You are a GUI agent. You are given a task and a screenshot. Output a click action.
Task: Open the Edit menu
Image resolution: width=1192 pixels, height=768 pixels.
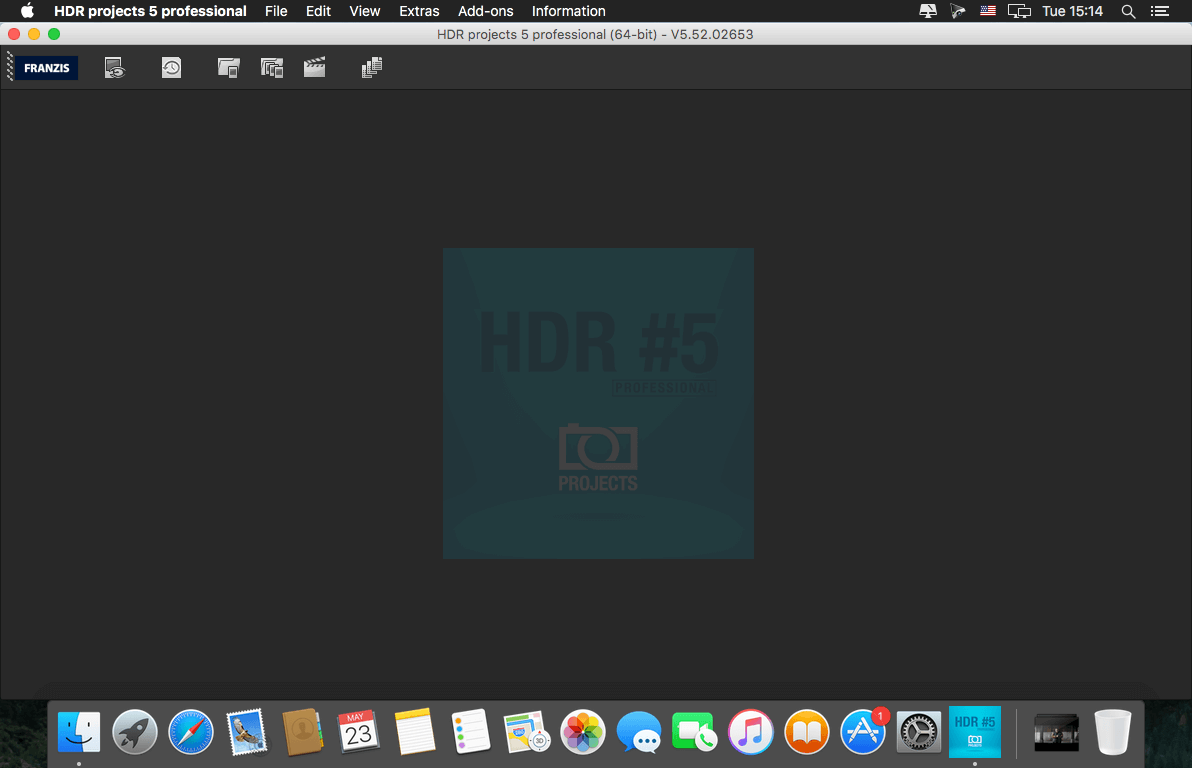[x=318, y=11]
